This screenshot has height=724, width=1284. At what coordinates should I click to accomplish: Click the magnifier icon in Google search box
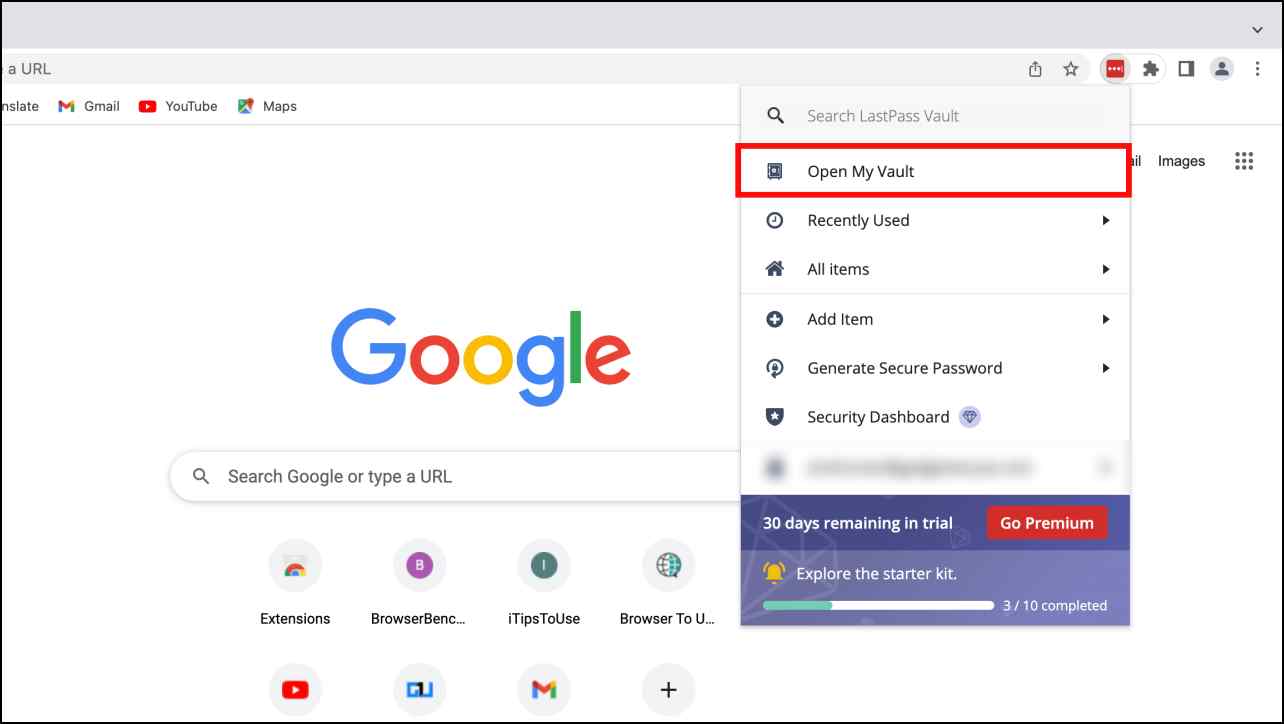(201, 476)
